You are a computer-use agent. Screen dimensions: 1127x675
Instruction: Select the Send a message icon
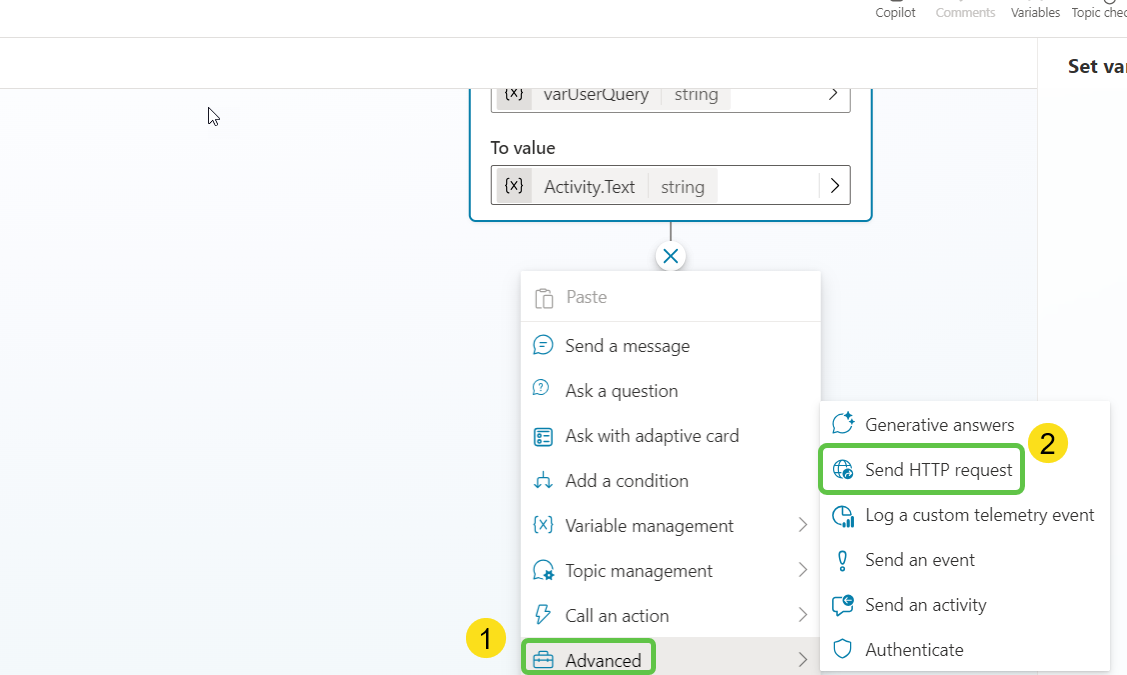click(x=543, y=344)
